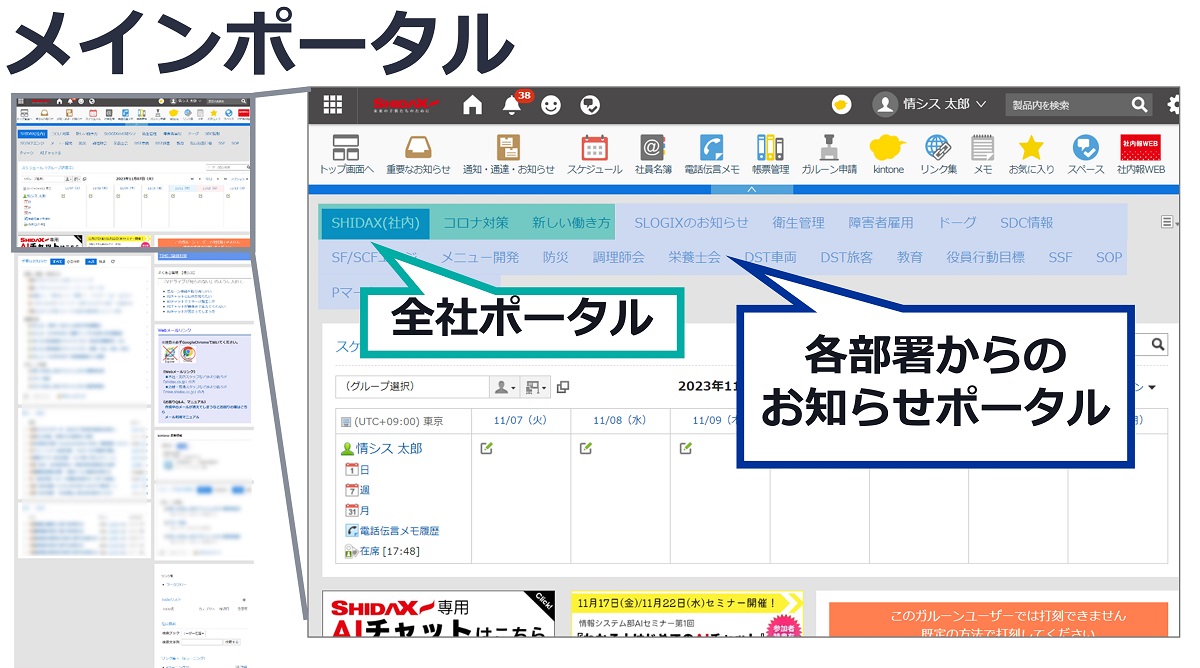Image resolution: width=1200 pixels, height=668 pixels.
Task: Select the 栄養士会 tab
Action: (696, 257)
